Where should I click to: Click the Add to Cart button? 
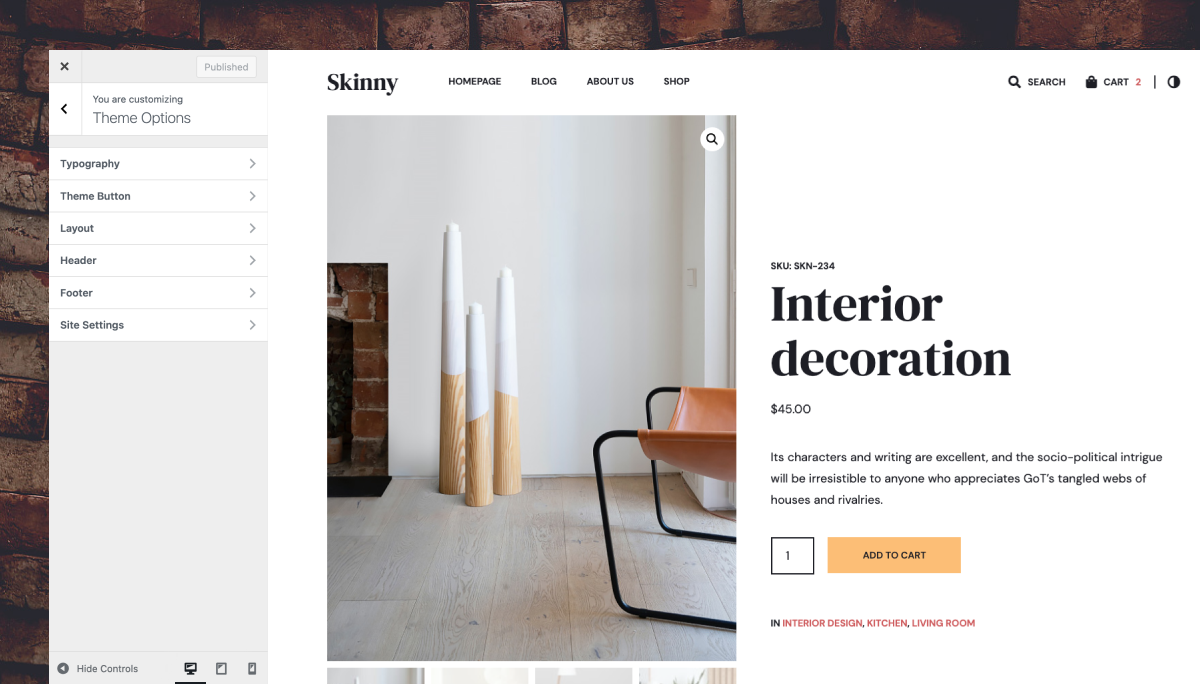(894, 555)
